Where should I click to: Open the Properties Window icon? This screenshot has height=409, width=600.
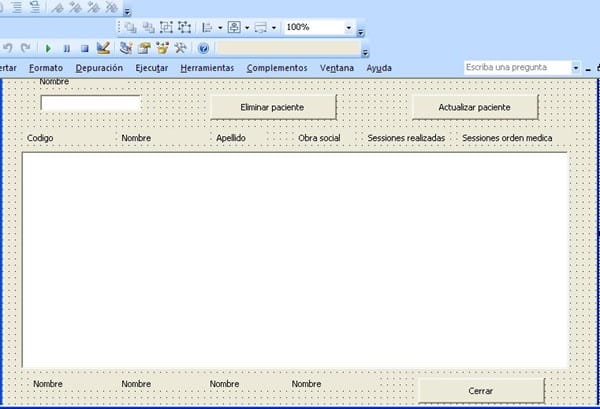pos(144,47)
